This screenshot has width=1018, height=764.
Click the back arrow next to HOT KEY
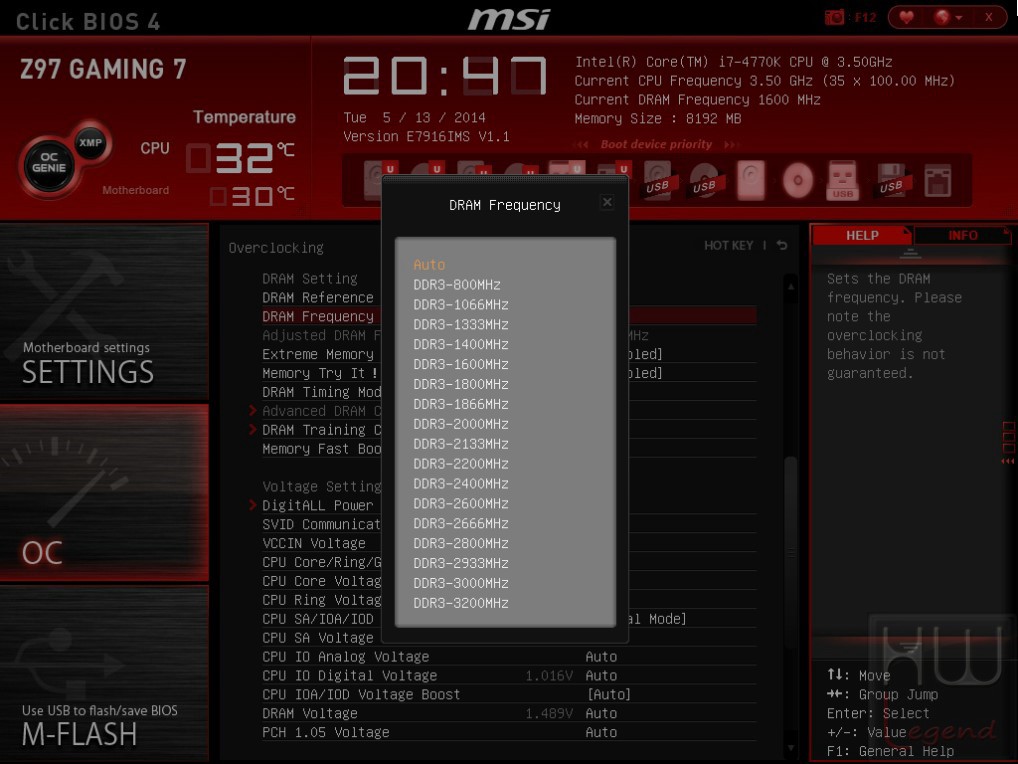click(782, 245)
